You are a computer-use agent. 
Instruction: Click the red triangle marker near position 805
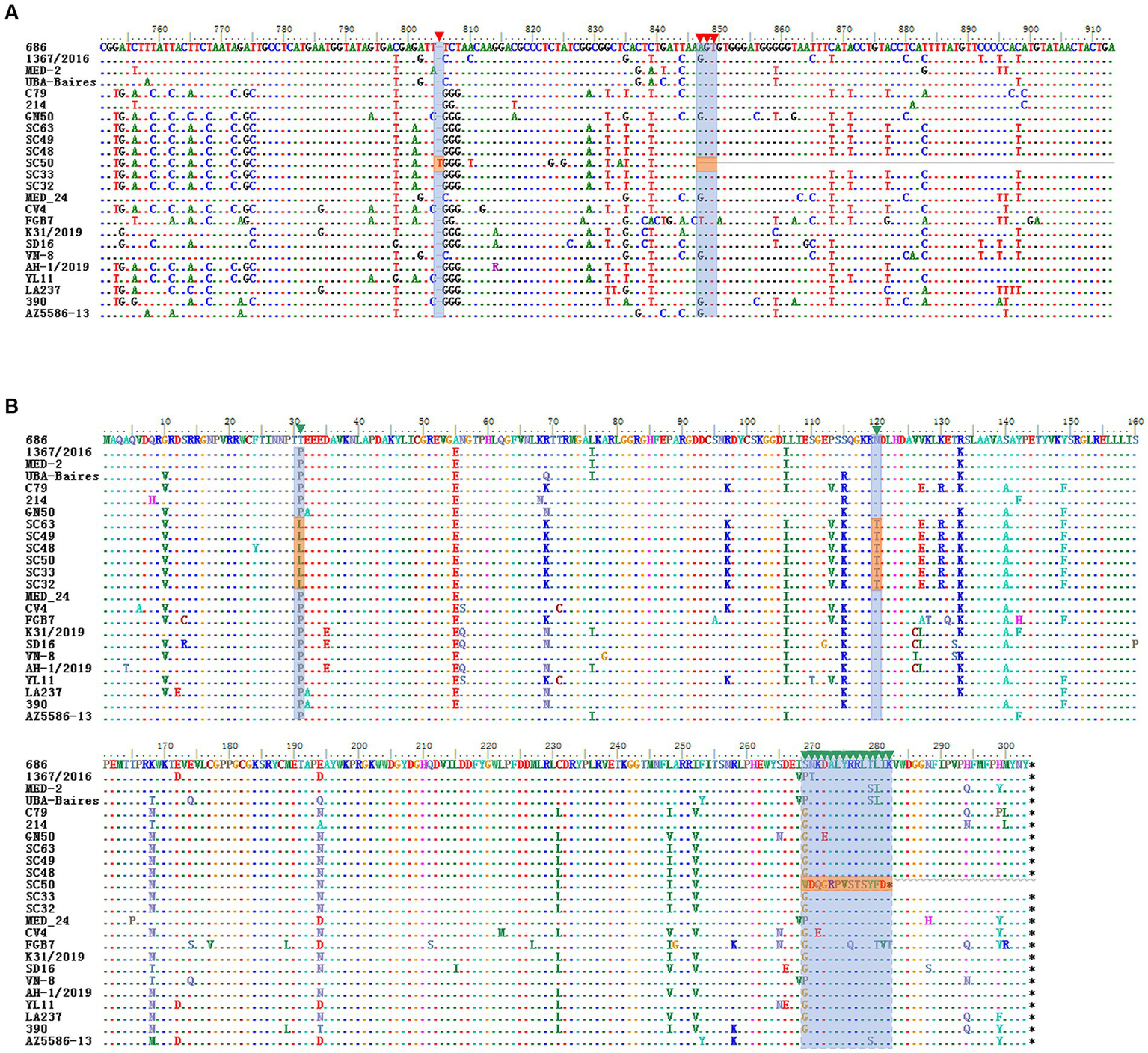pyautogui.click(x=439, y=37)
